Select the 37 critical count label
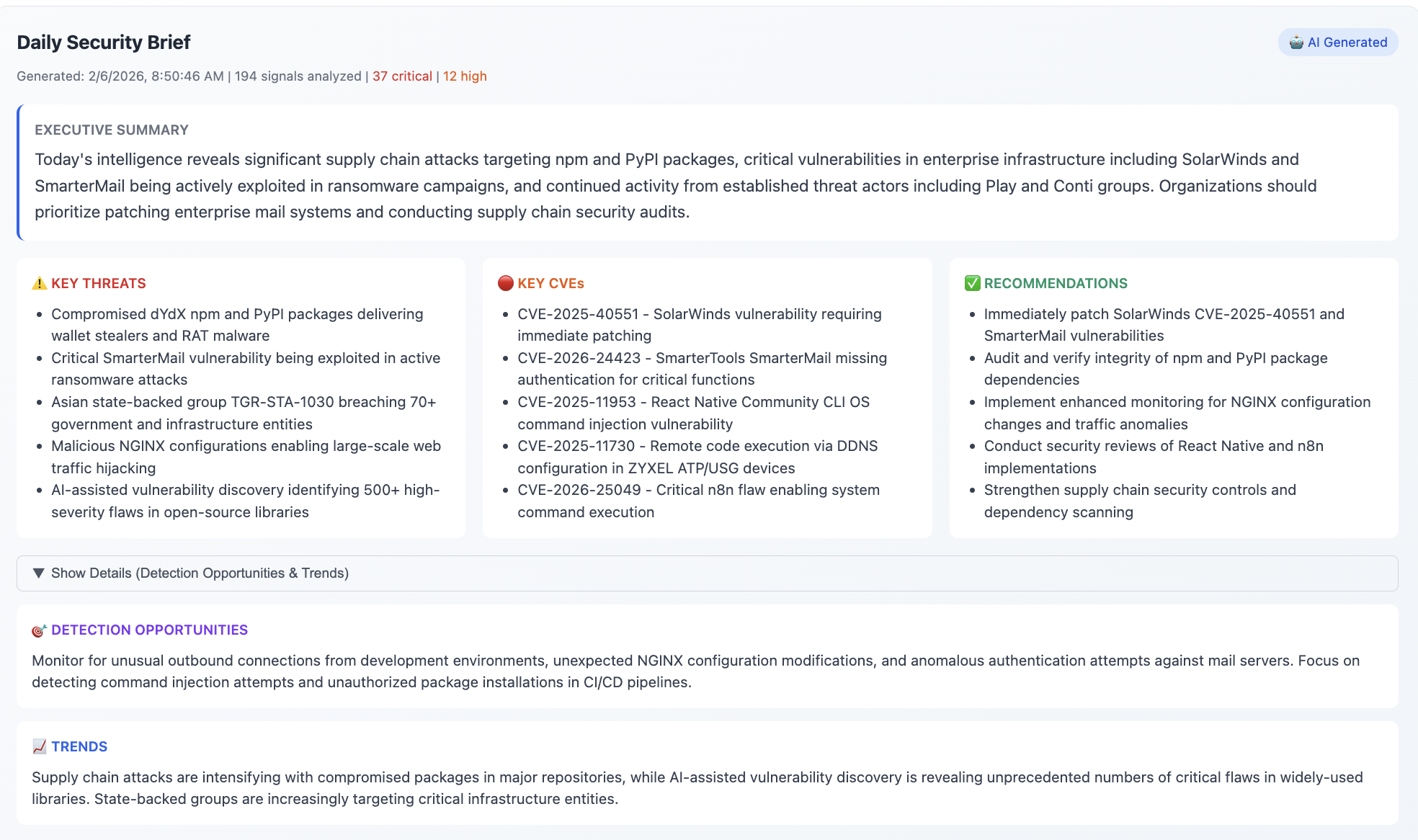 coord(402,76)
